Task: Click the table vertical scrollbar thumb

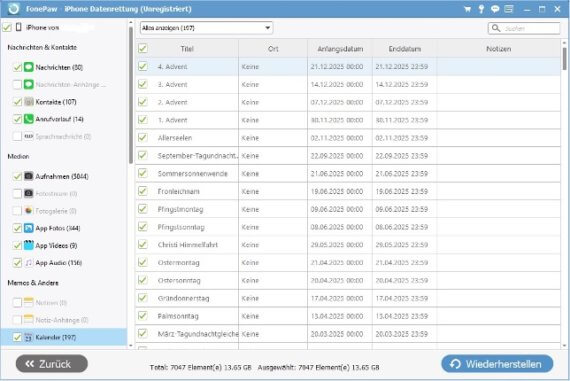Action: point(564,58)
